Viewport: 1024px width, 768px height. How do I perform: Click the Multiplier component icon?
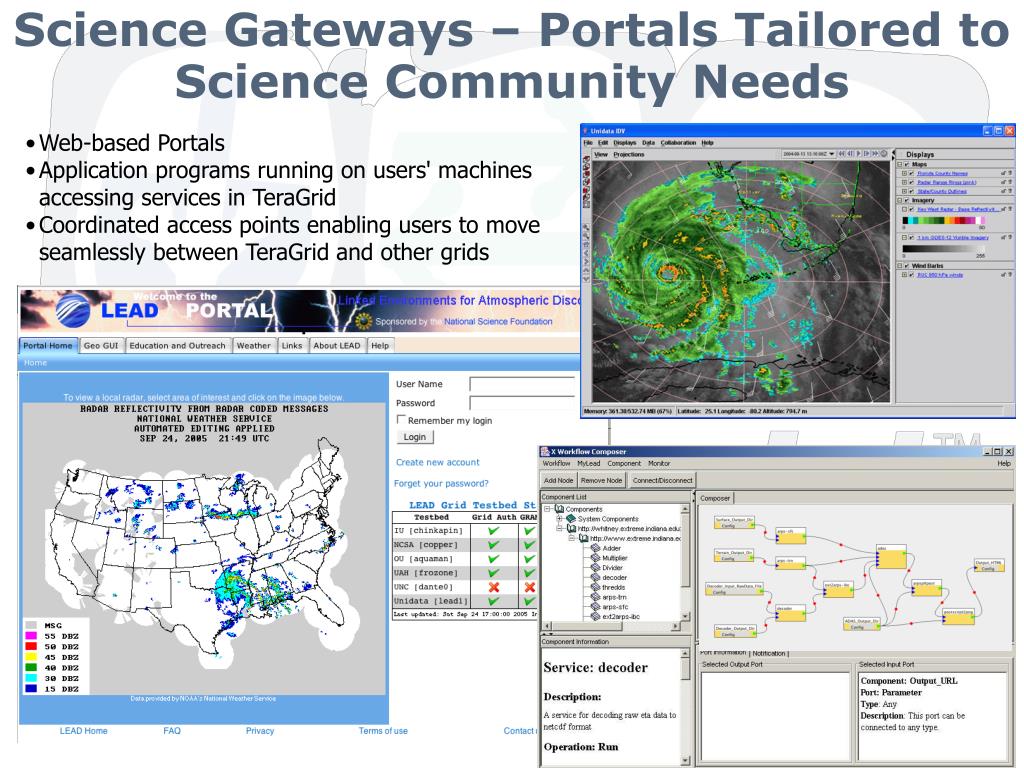[x=596, y=558]
